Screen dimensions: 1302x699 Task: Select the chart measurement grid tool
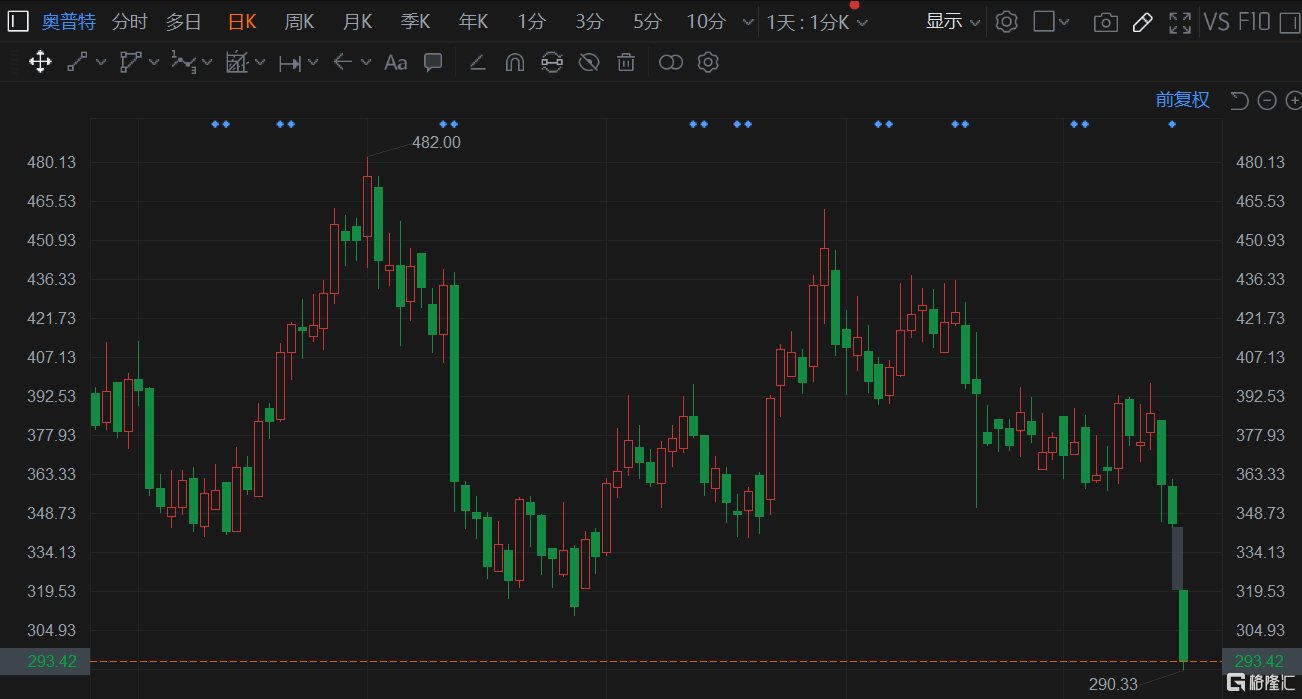click(x=237, y=62)
